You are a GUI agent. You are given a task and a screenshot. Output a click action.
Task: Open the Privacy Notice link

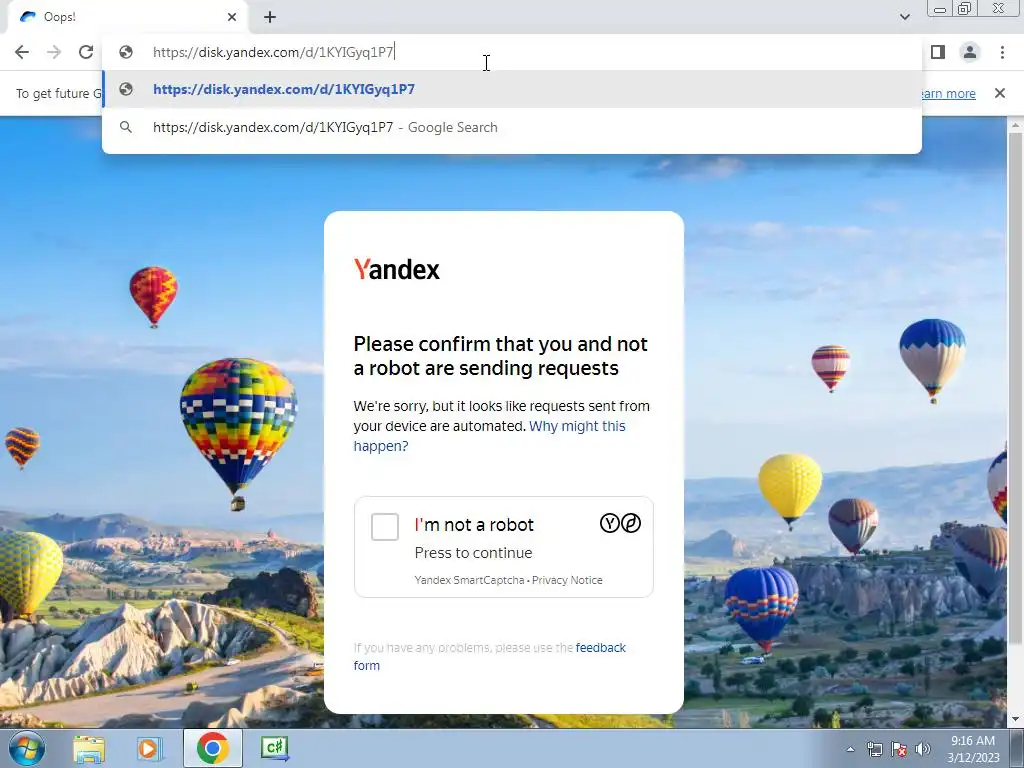[567, 580]
